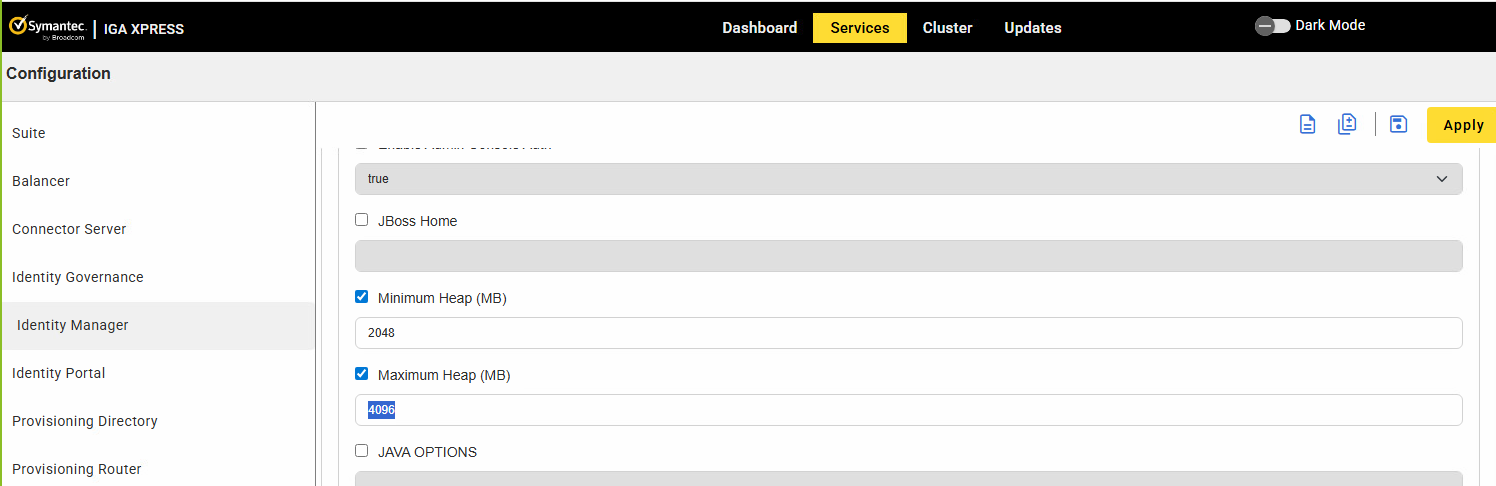Screen dimensions: 1496x486
Task: Enable the JBoss Home checkbox
Action: click(362, 220)
